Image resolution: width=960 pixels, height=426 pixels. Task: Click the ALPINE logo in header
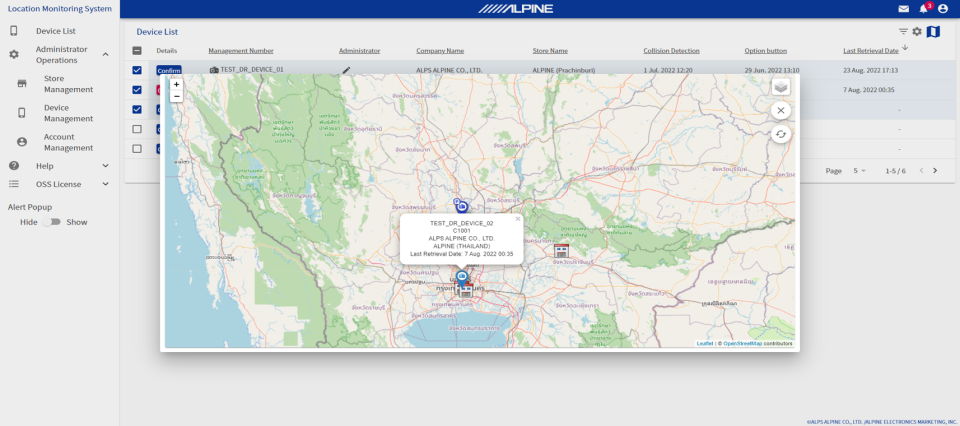tap(516, 9)
